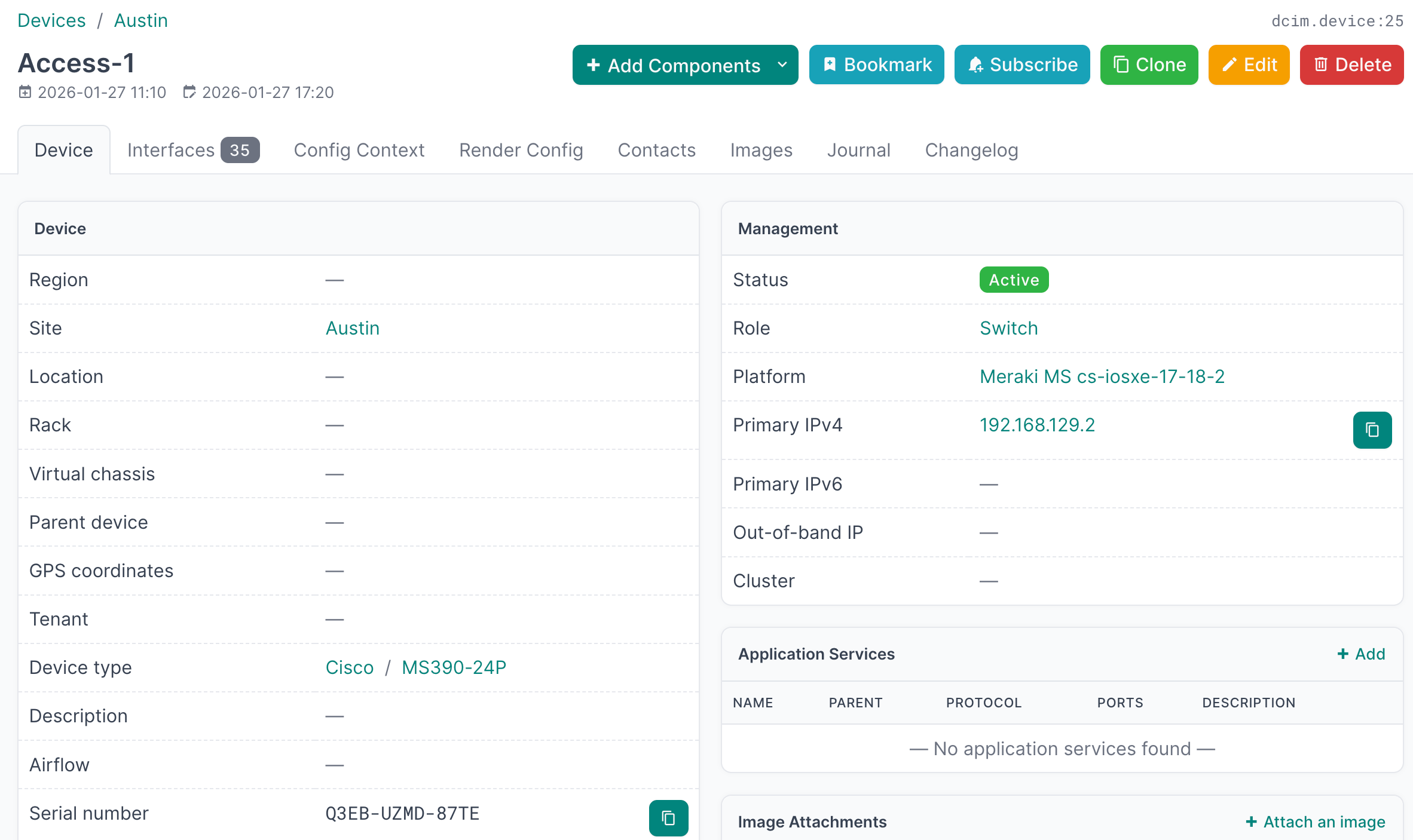Click the Cisco manufacturer link

click(349, 667)
